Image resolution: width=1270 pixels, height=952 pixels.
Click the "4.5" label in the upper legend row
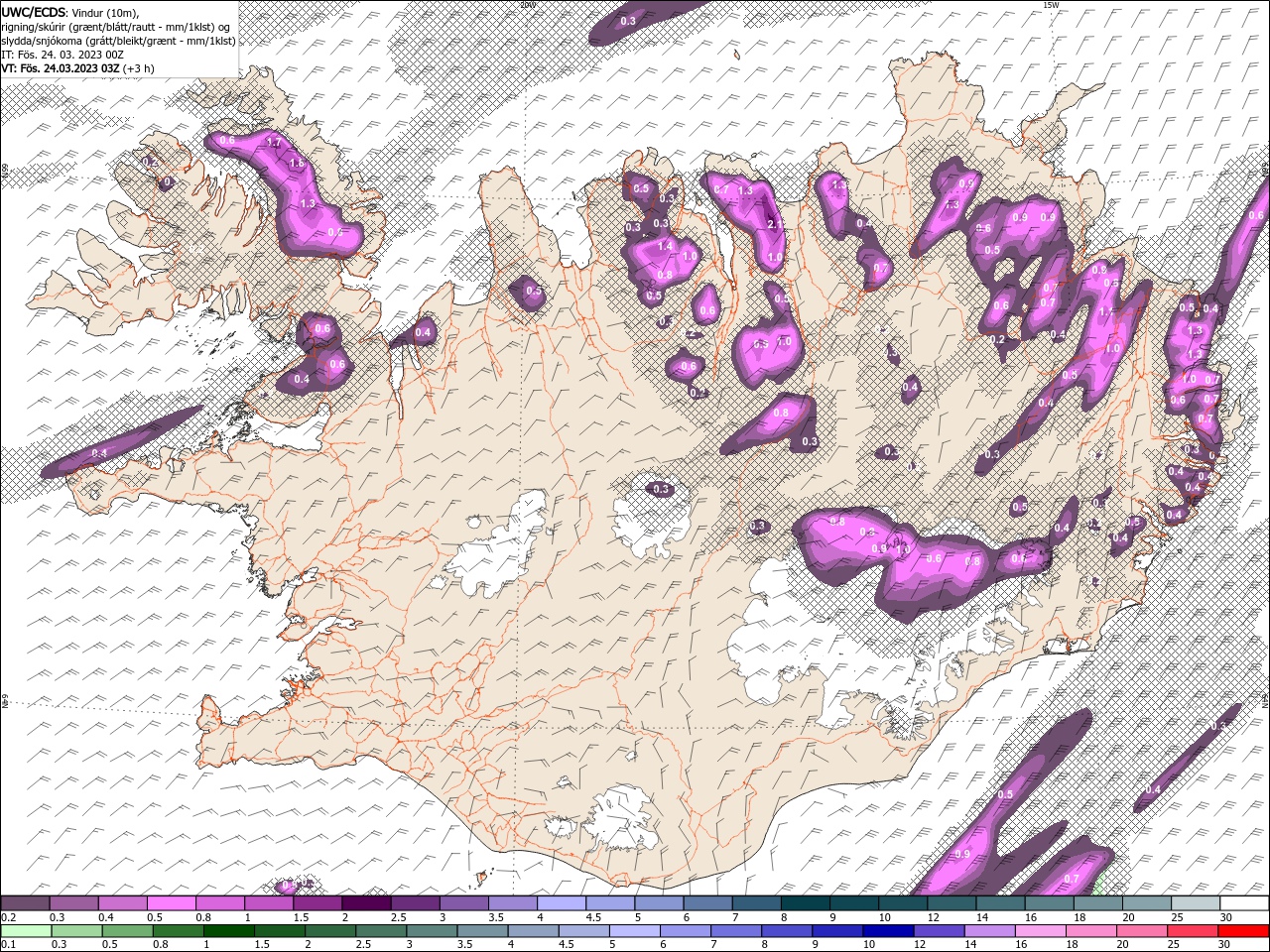click(x=594, y=917)
